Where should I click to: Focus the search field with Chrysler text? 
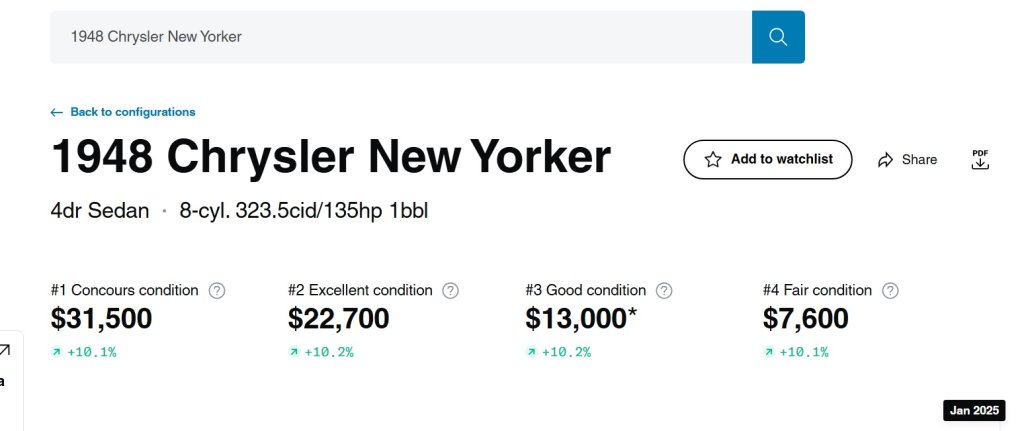[400, 37]
